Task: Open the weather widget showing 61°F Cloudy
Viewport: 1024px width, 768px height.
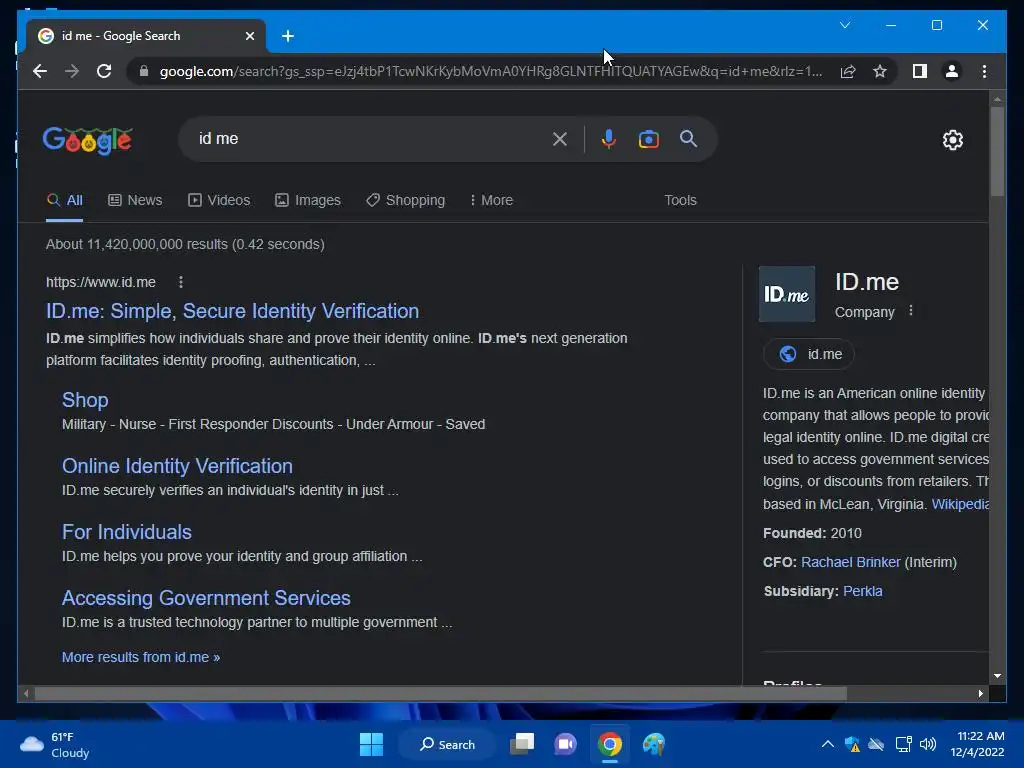Action: click(55, 744)
